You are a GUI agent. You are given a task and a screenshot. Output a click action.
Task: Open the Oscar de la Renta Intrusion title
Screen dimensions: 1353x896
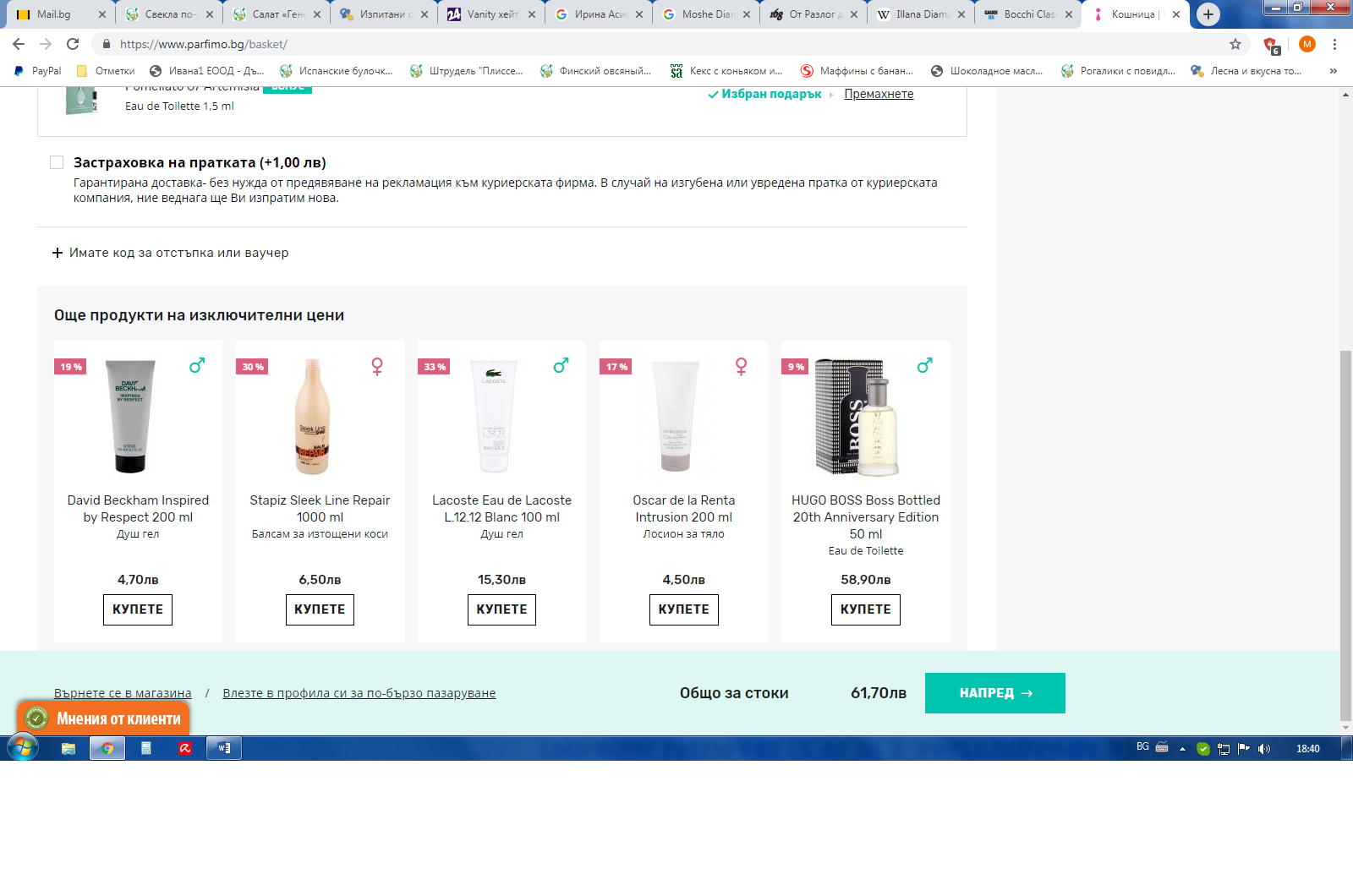tap(684, 509)
